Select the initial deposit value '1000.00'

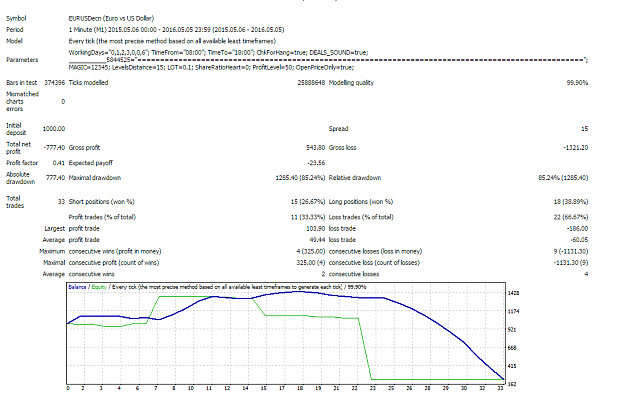coord(54,129)
